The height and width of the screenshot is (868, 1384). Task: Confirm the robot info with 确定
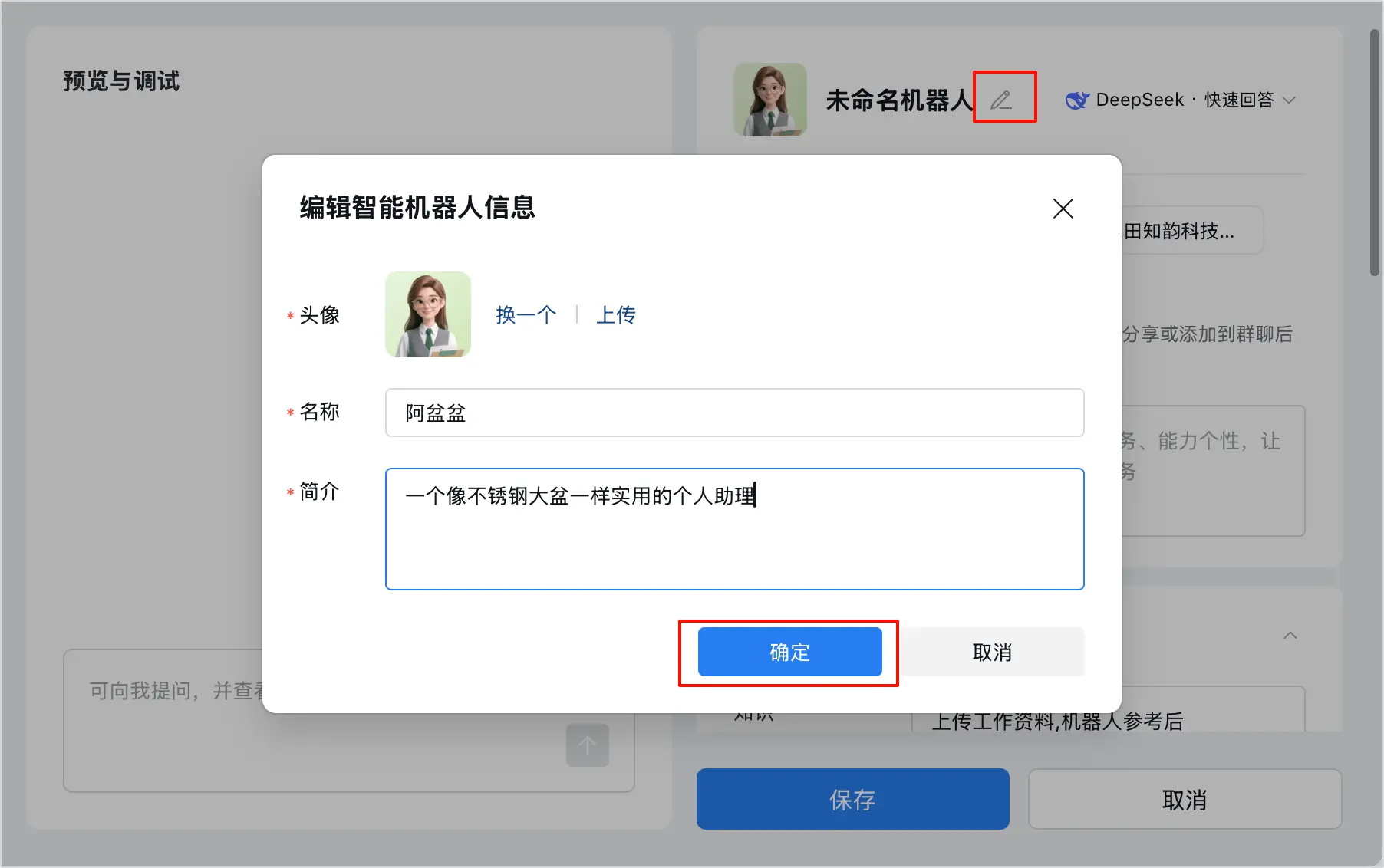[789, 652]
